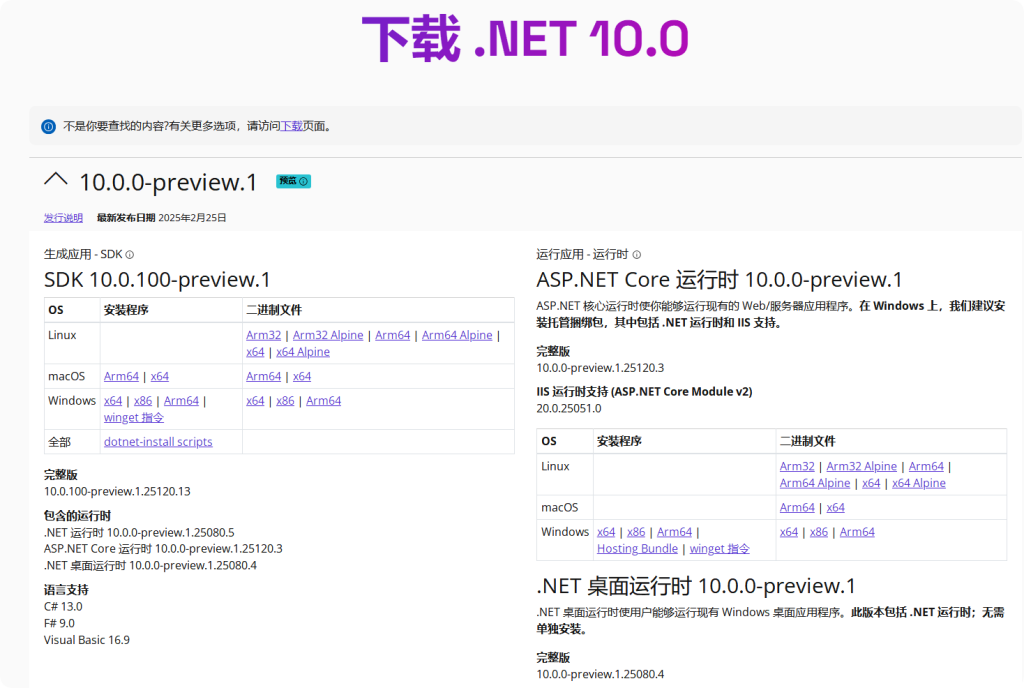Click the 预览 badge next to 10.0.0-preview.1
The width and height of the screenshot is (1024, 688).
click(292, 181)
